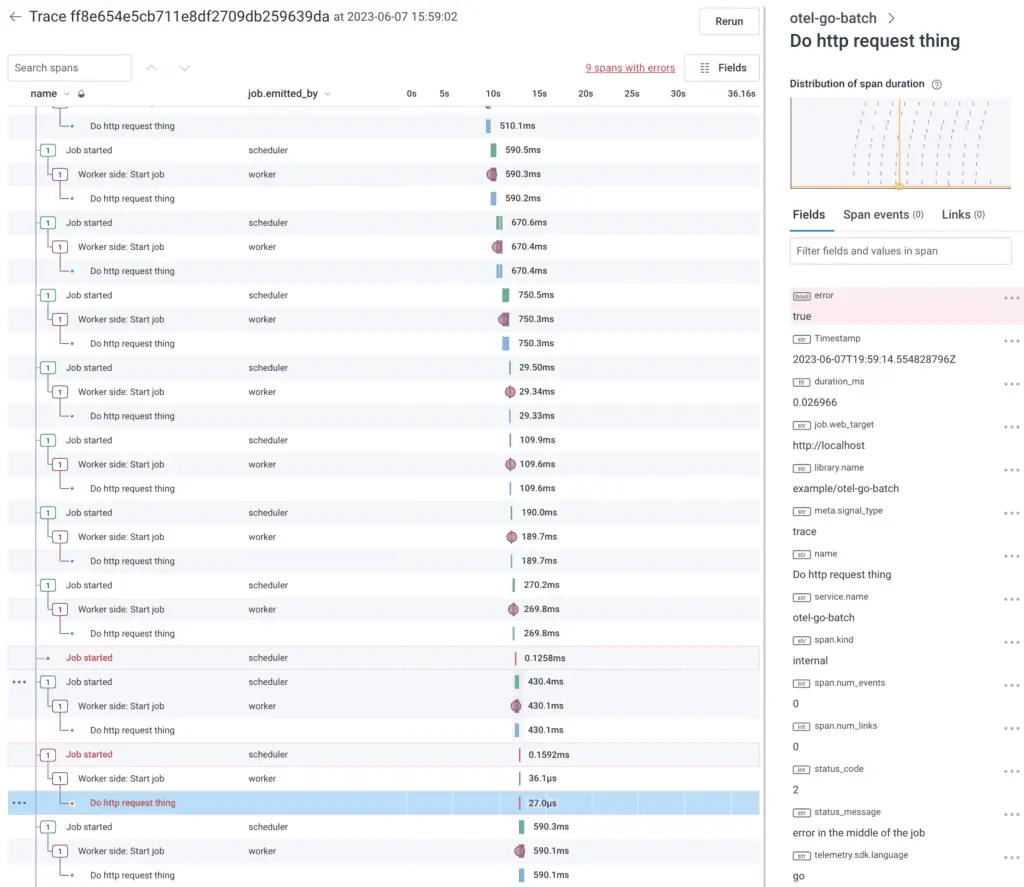
Task: Click the Rerun button
Action: (x=729, y=21)
